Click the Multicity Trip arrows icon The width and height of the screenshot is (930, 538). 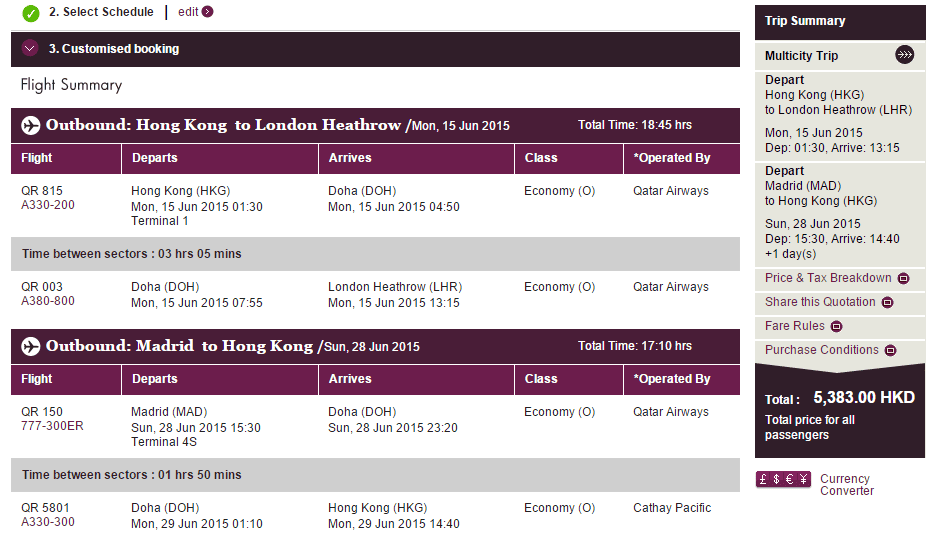pyautogui.click(x=904, y=55)
